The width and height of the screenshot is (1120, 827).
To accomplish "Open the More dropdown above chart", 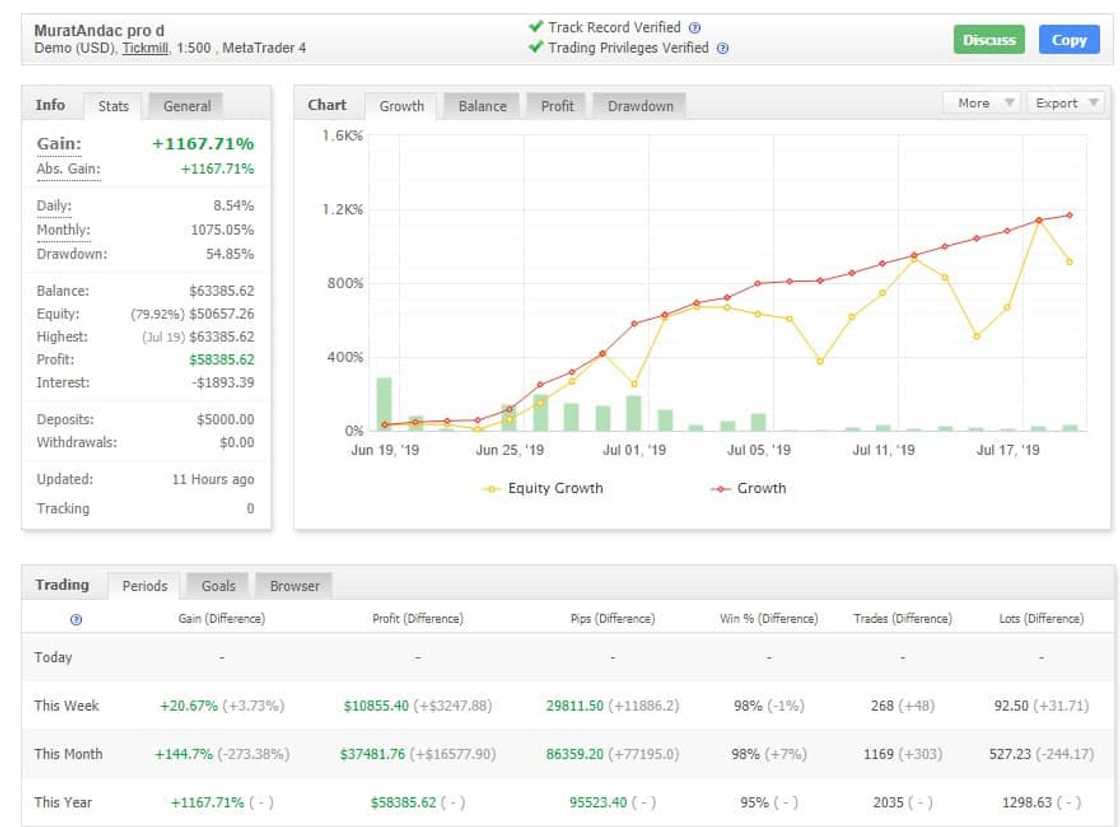I will pos(980,103).
